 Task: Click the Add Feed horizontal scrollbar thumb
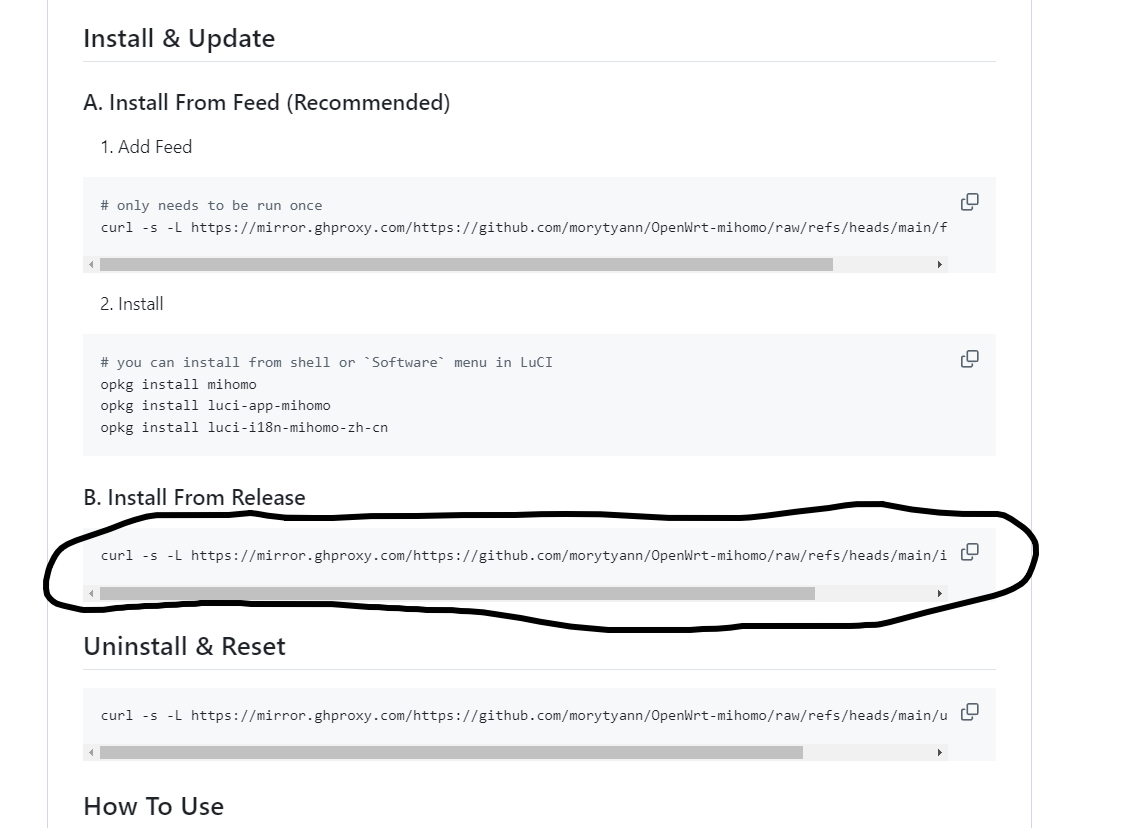[x=466, y=265]
